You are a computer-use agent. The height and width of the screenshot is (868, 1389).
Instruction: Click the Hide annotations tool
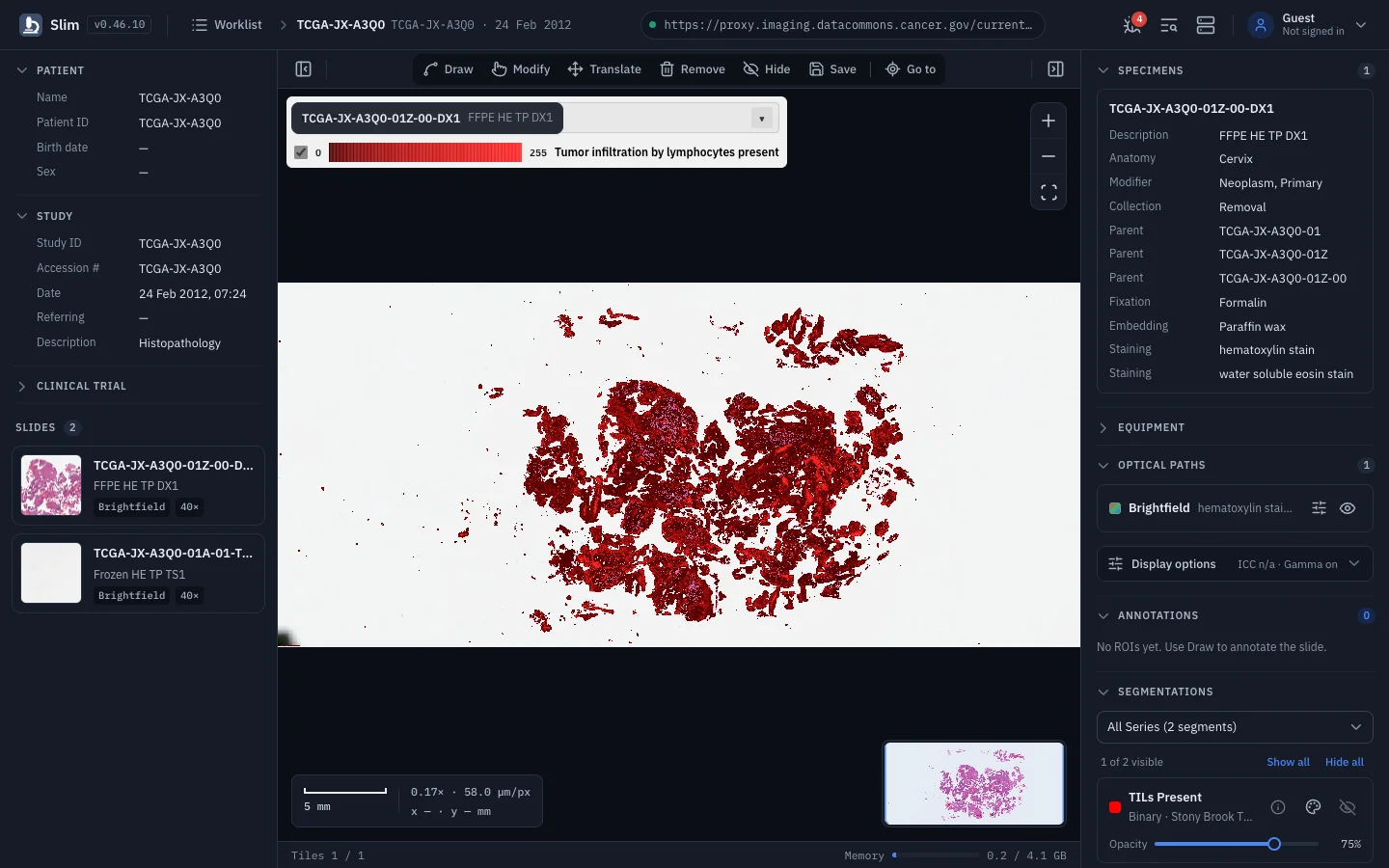pos(767,69)
